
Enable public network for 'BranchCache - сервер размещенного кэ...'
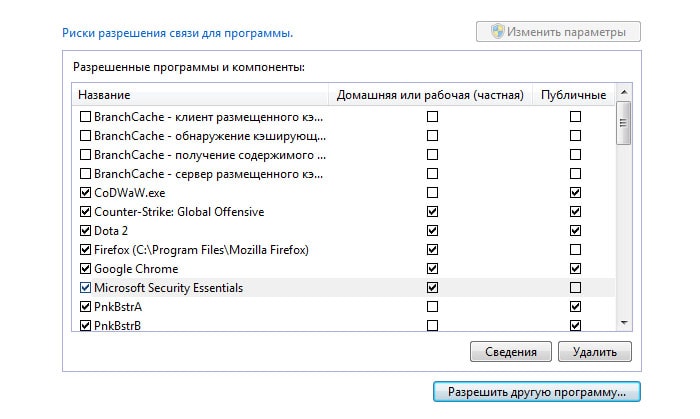click(575, 174)
